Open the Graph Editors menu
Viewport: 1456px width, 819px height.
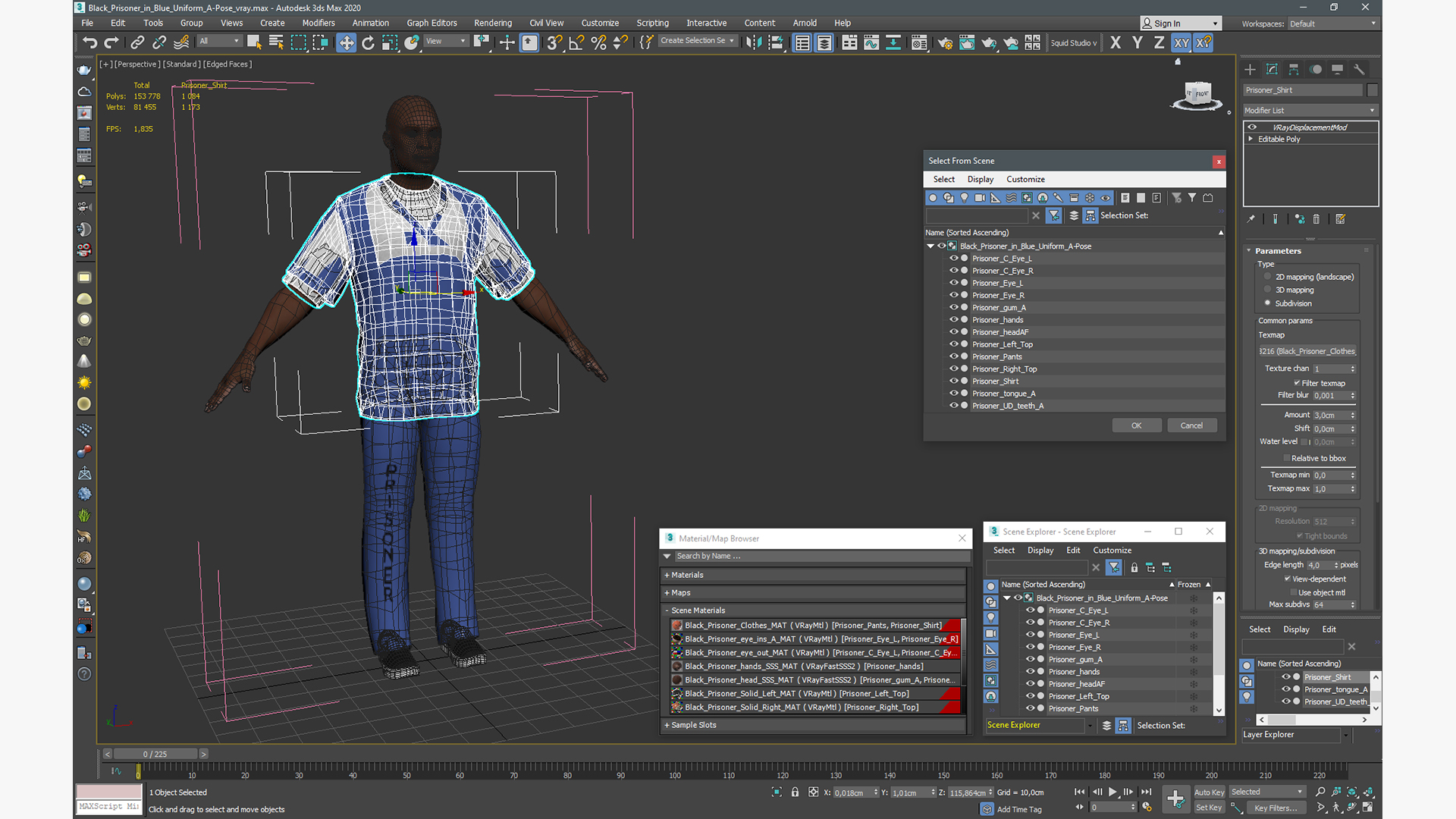[431, 23]
